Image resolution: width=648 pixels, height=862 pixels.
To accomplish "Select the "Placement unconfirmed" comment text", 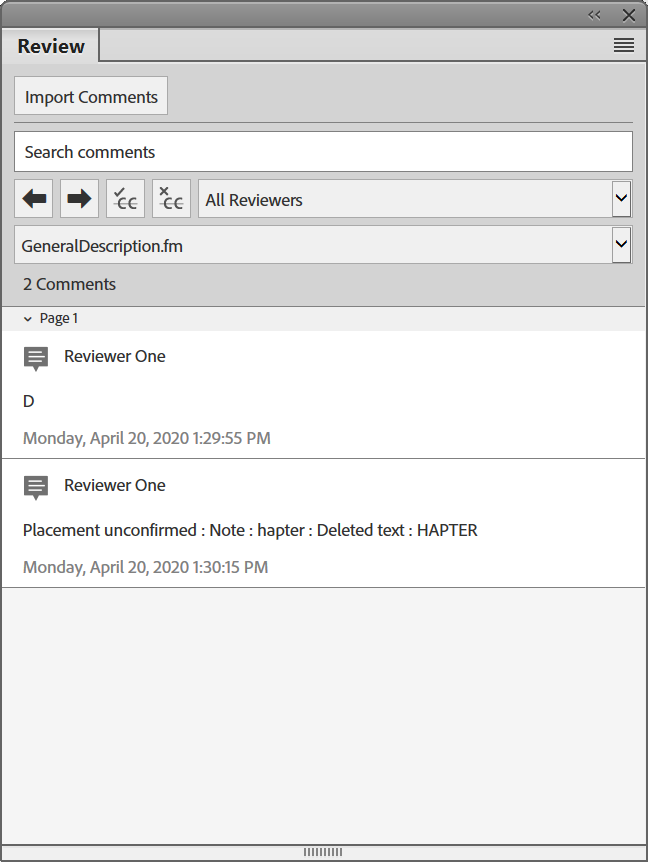I will click(250, 530).
